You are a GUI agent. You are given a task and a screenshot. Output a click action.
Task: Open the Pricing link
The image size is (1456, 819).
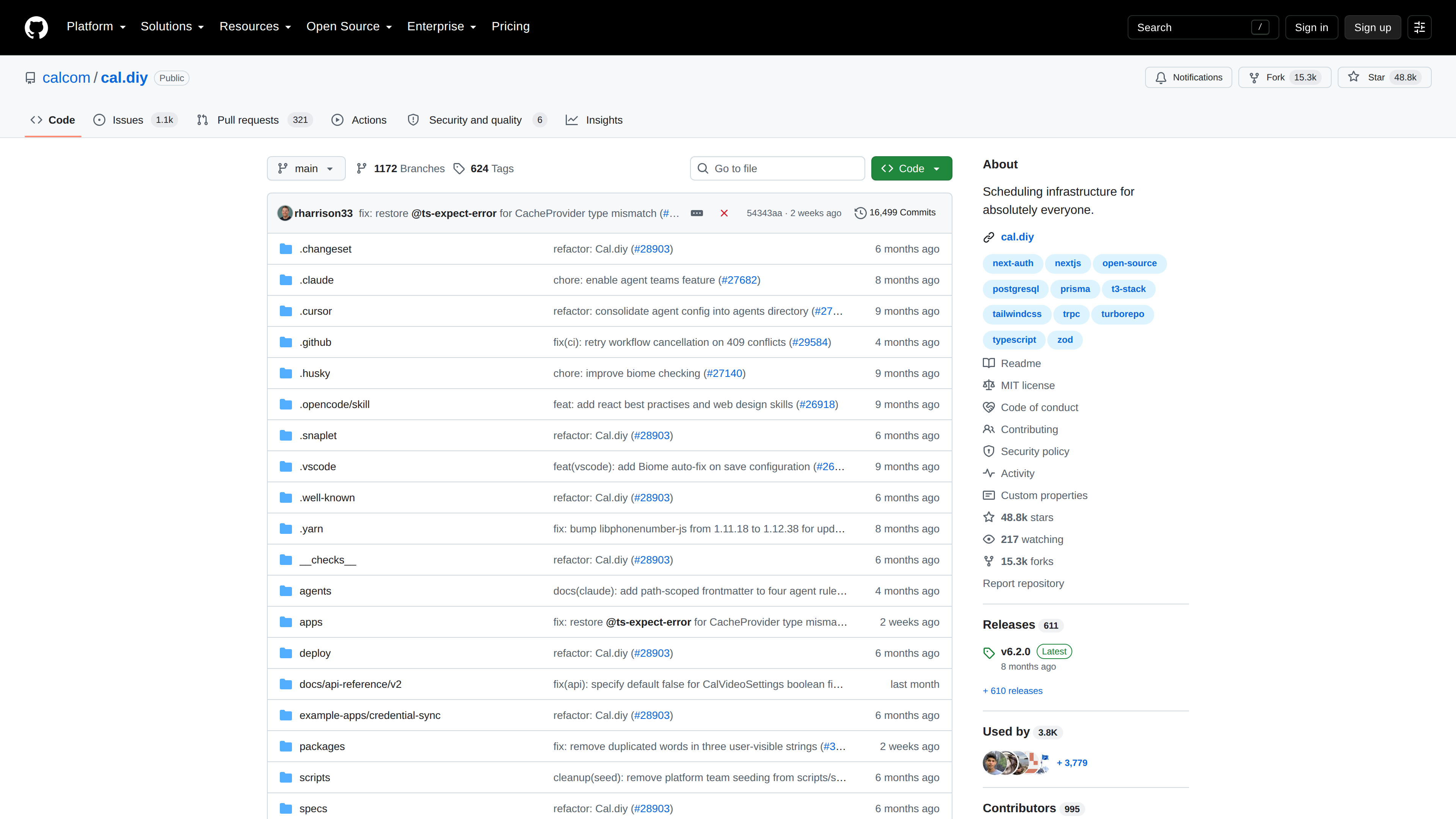pos(510,27)
